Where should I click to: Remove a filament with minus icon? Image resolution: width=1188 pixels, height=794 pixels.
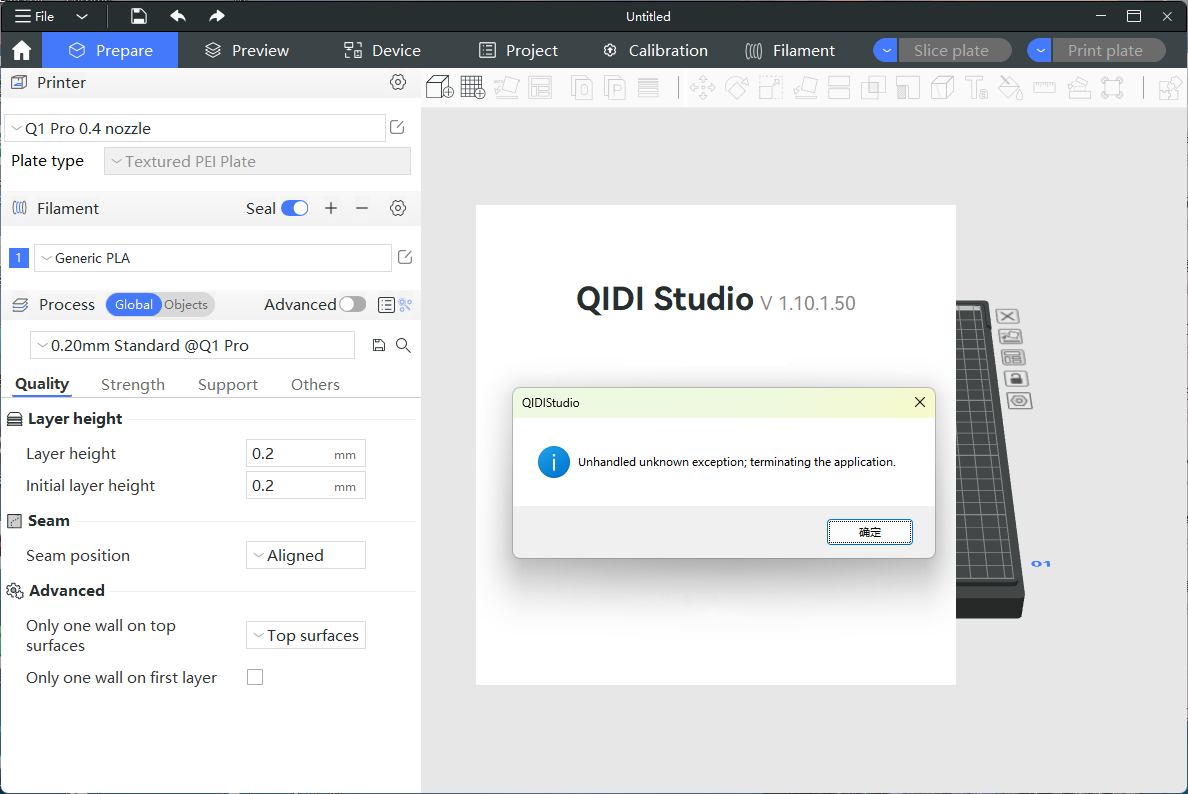[362, 208]
